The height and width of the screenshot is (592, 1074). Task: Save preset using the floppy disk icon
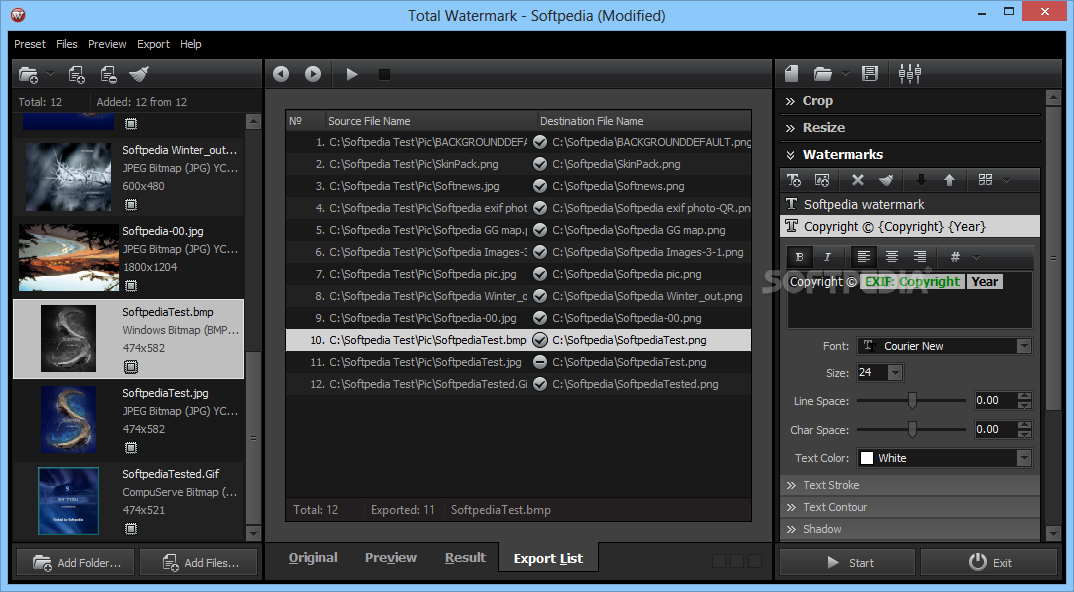click(870, 73)
